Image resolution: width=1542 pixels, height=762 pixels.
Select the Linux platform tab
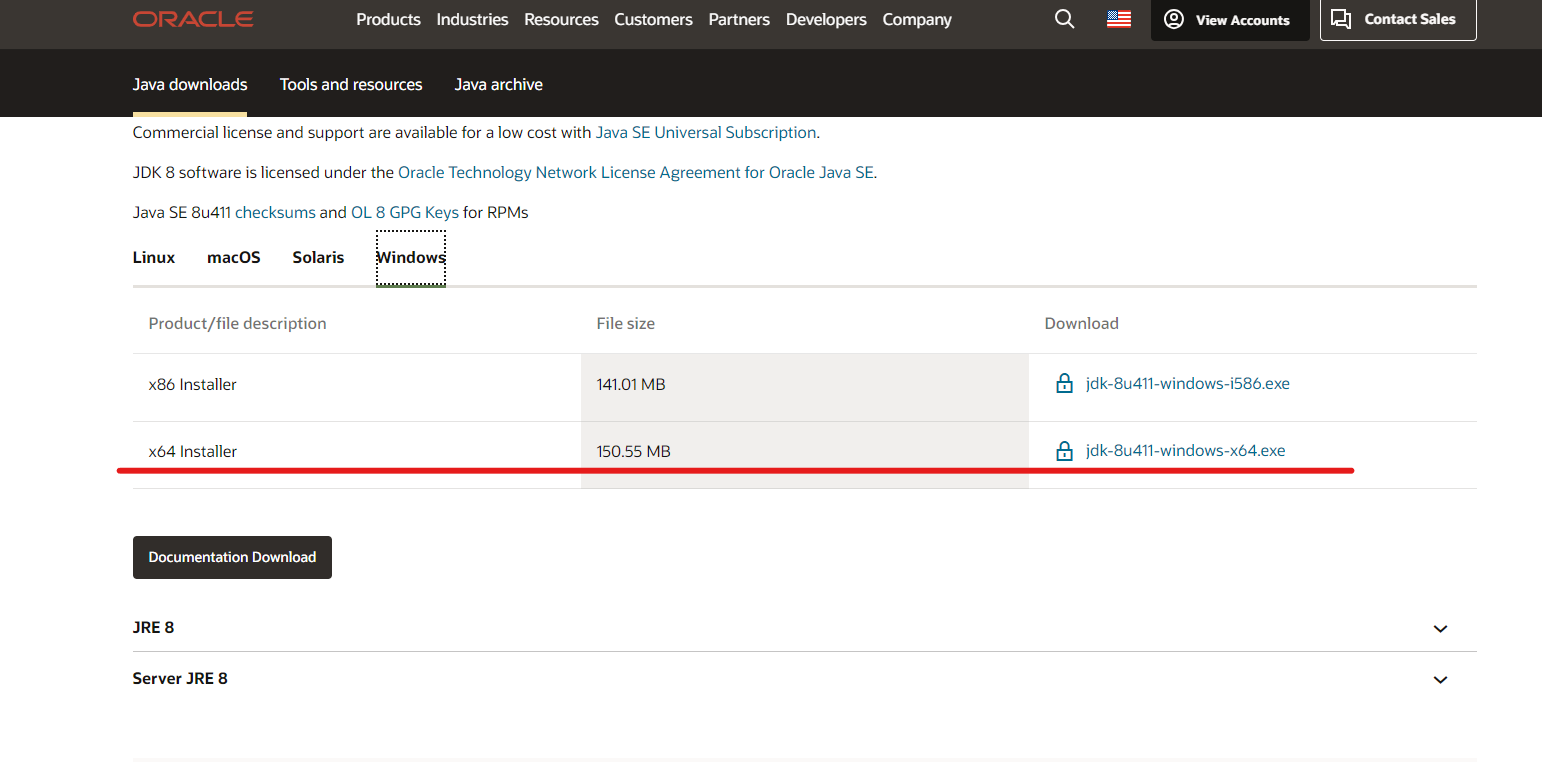[154, 258]
